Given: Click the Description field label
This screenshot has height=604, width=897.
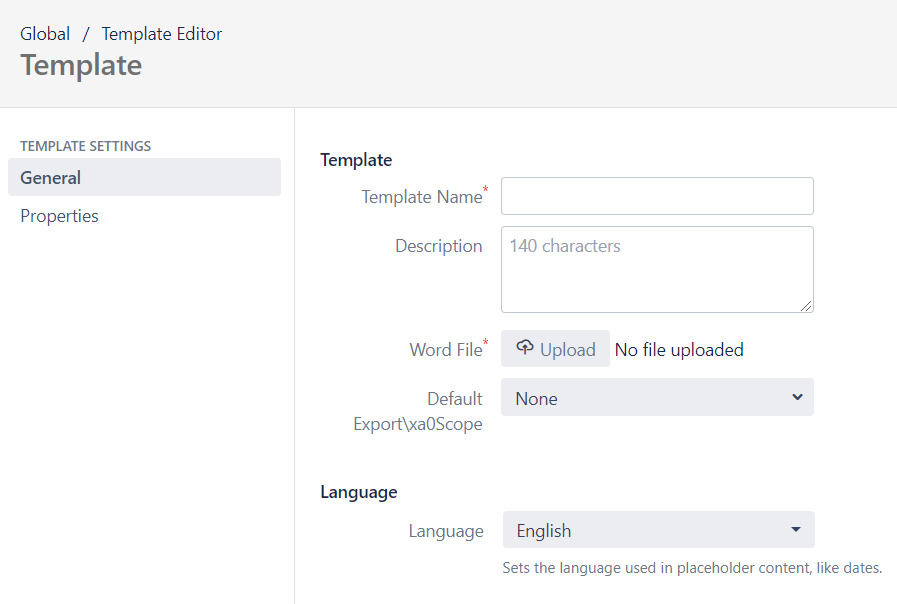Looking at the screenshot, I should tap(438, 246).
